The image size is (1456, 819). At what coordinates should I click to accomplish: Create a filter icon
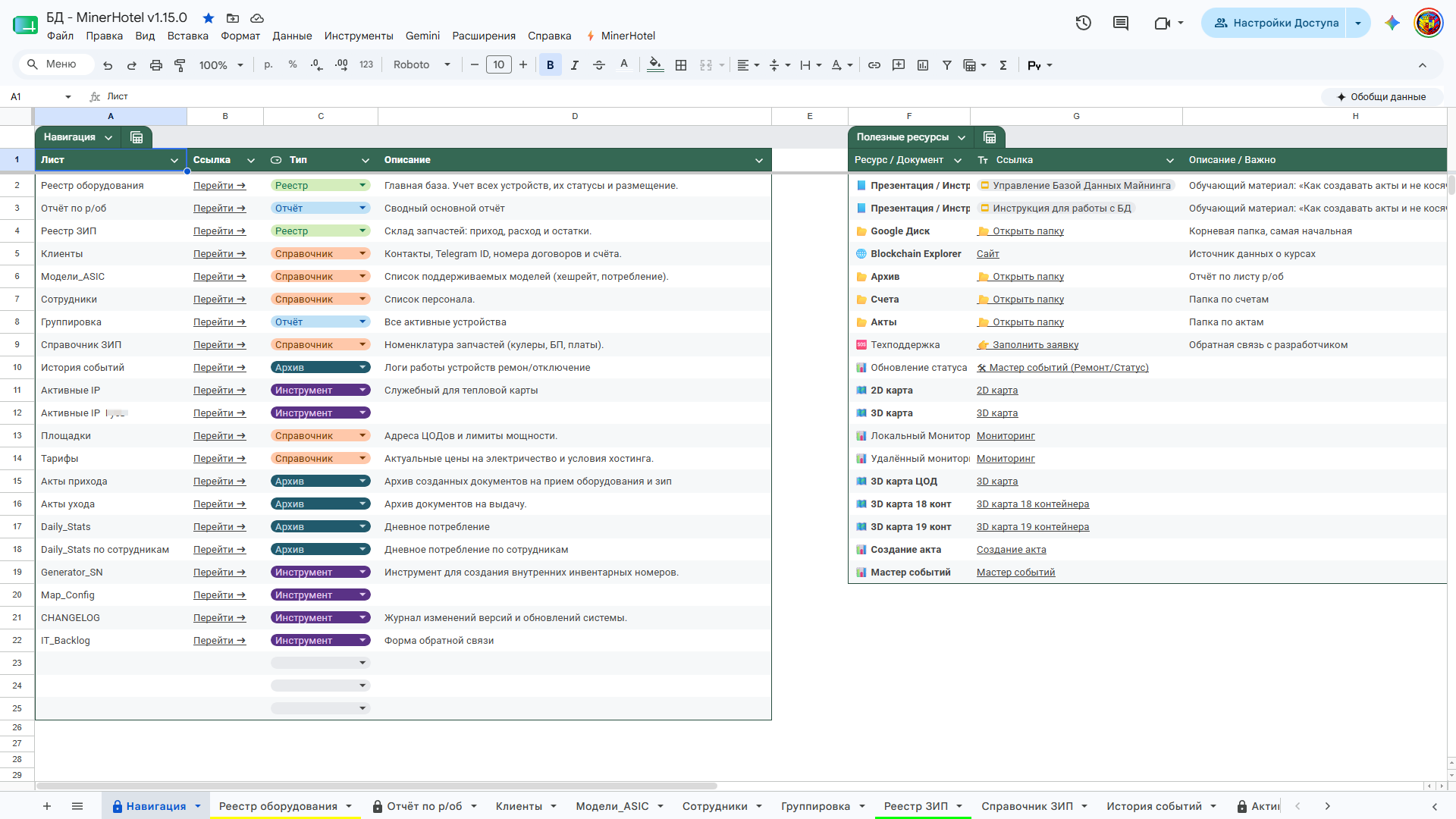coord(947,65)
